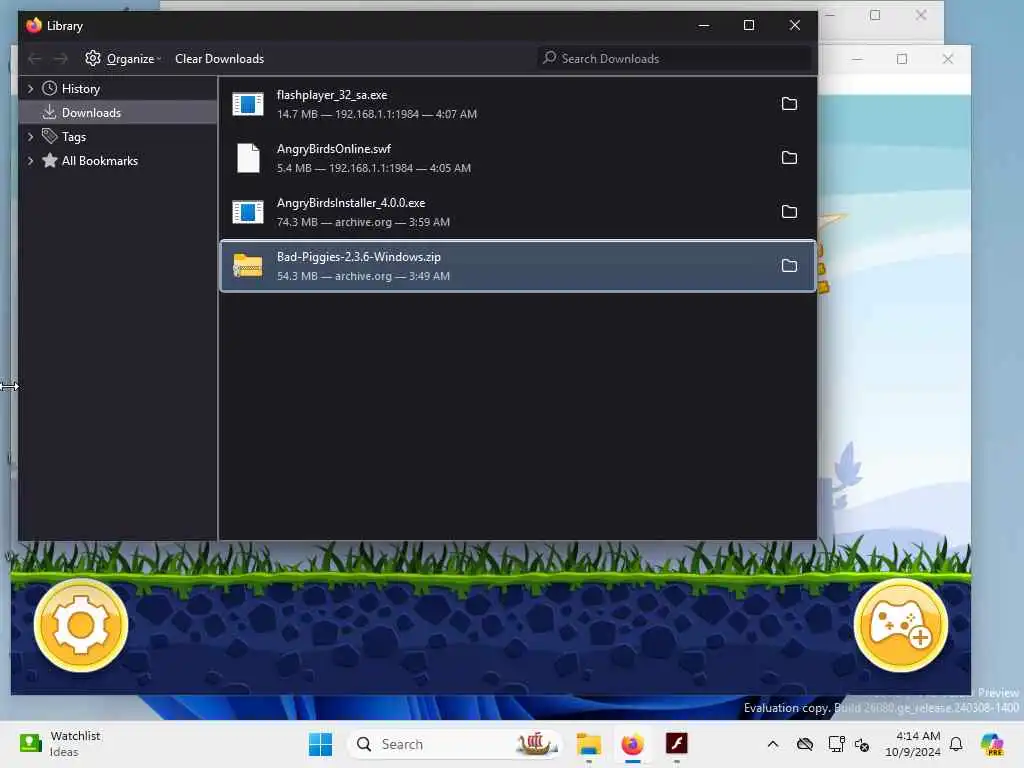Click the Bad-Piggies zip archive icon
Viewport: 1024px width, 768px height.
248,266
